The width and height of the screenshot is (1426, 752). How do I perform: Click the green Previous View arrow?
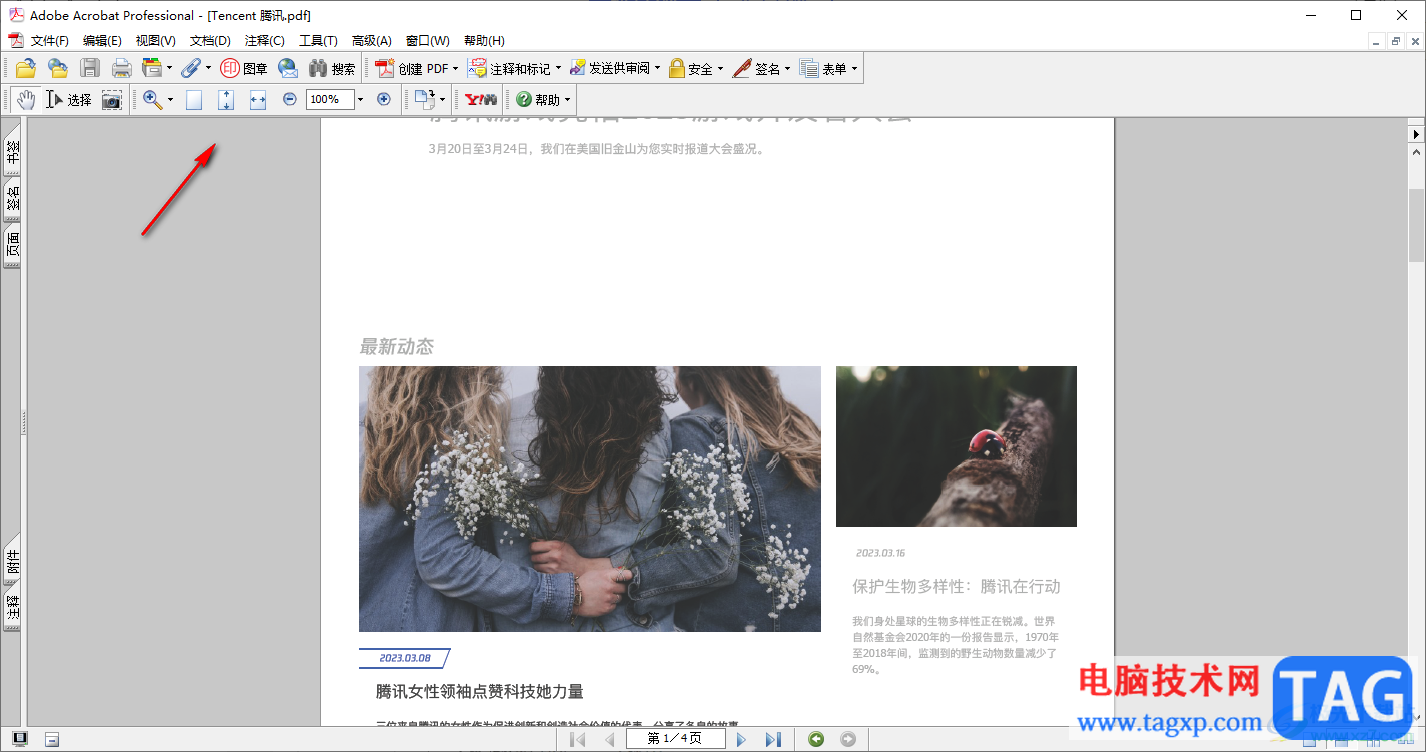pos(817,739)
